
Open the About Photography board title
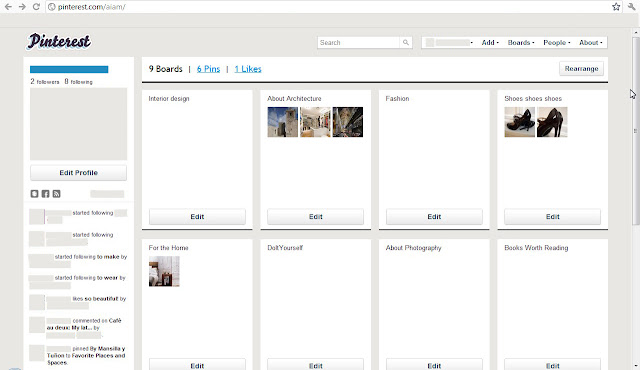413,248
